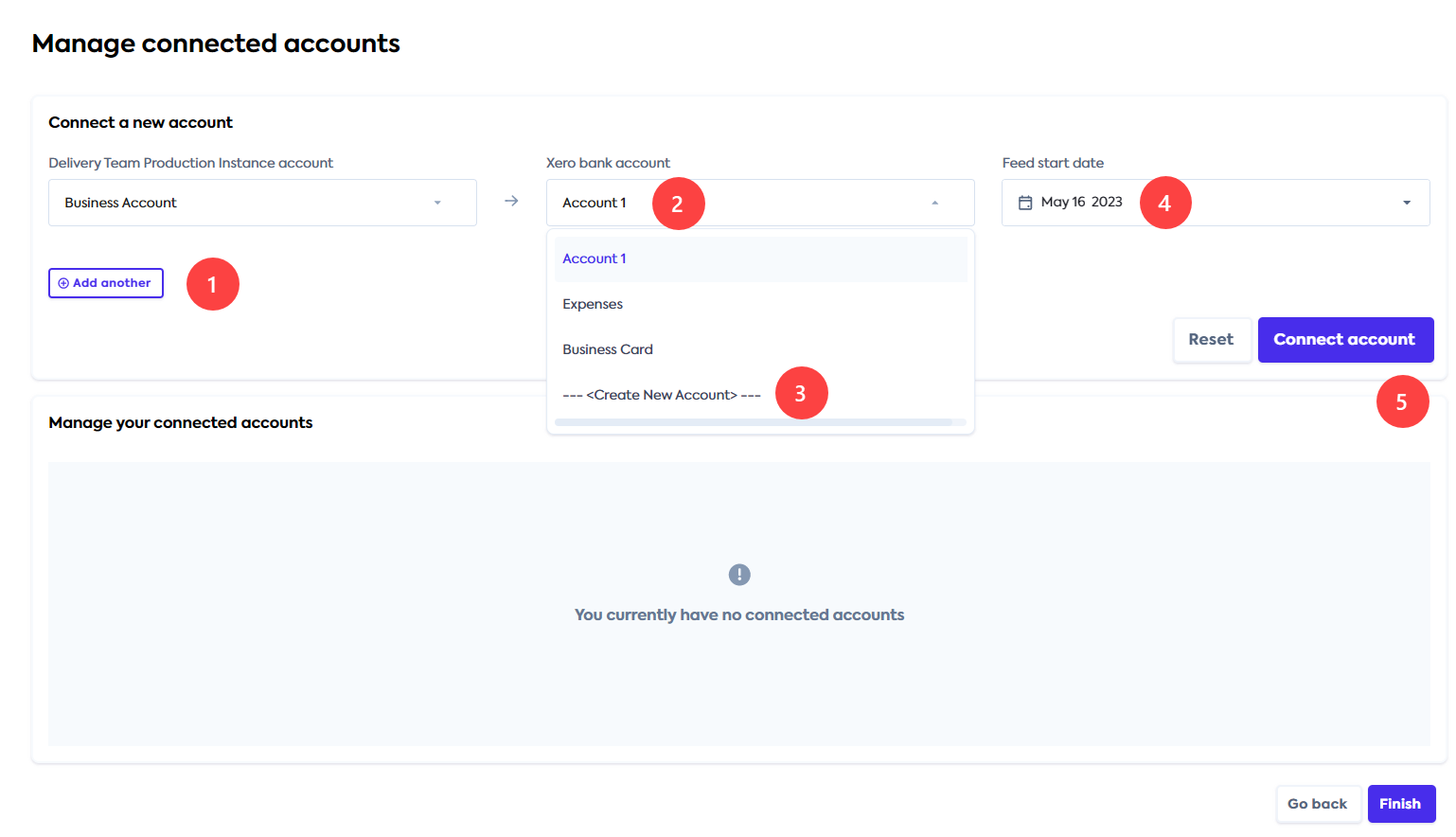Screen dimensions: 1456x837
Task: Click the exclamation icon above the no-accounts message
Action: (739, 574)
